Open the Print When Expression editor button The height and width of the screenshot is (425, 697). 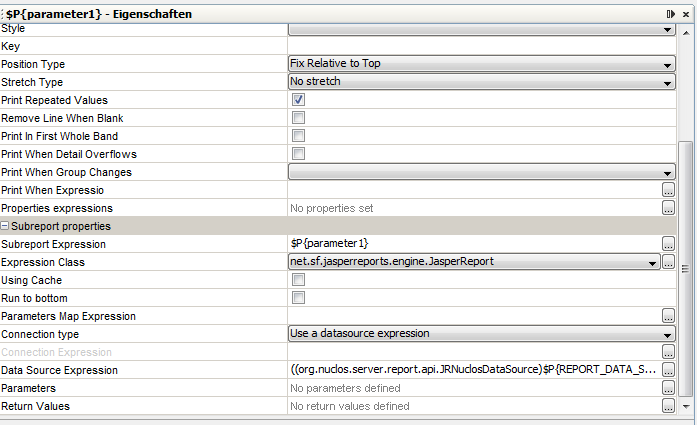point(668,190)
